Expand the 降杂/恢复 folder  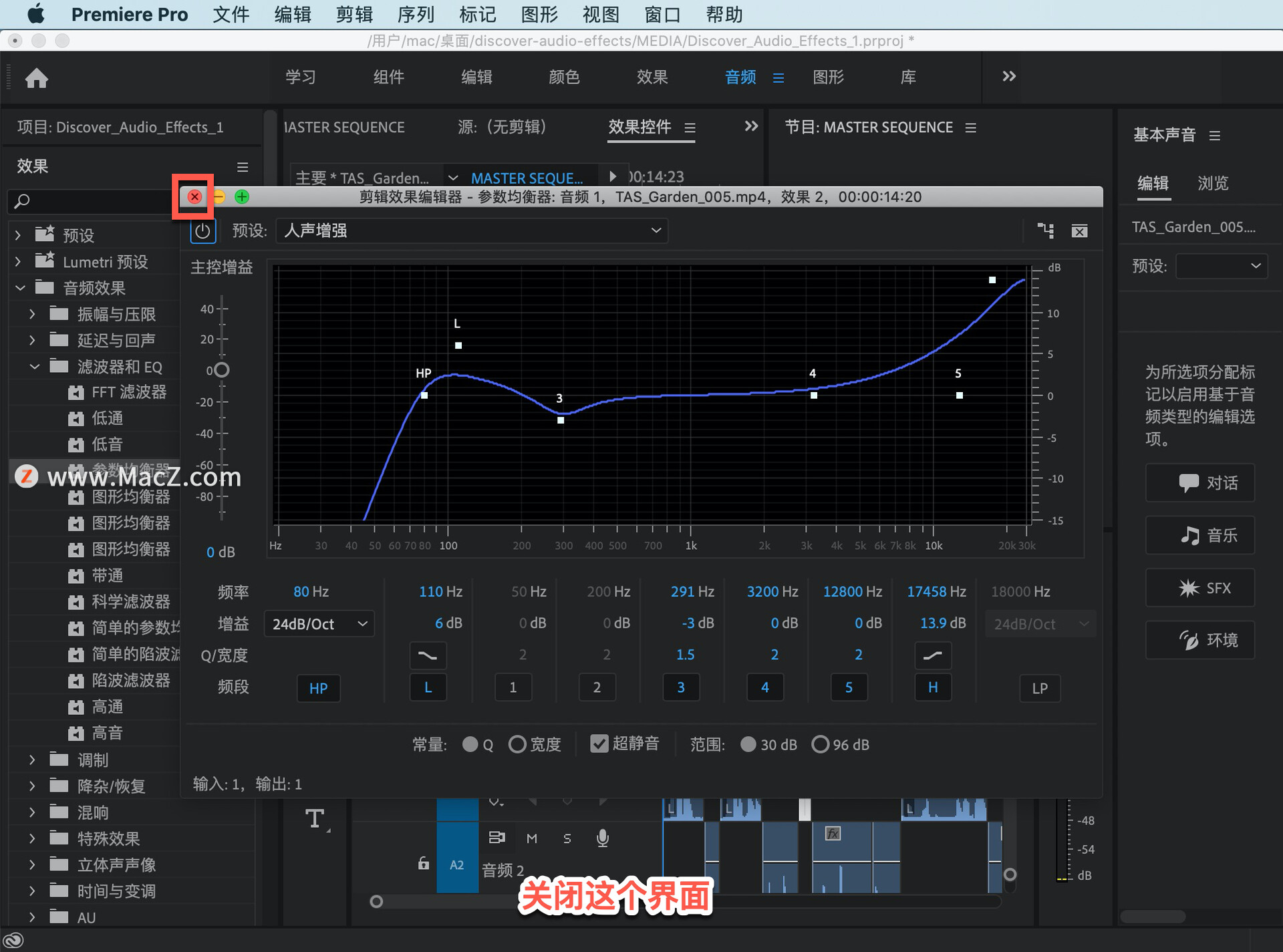pyautogui.click(x=32, y=786)
